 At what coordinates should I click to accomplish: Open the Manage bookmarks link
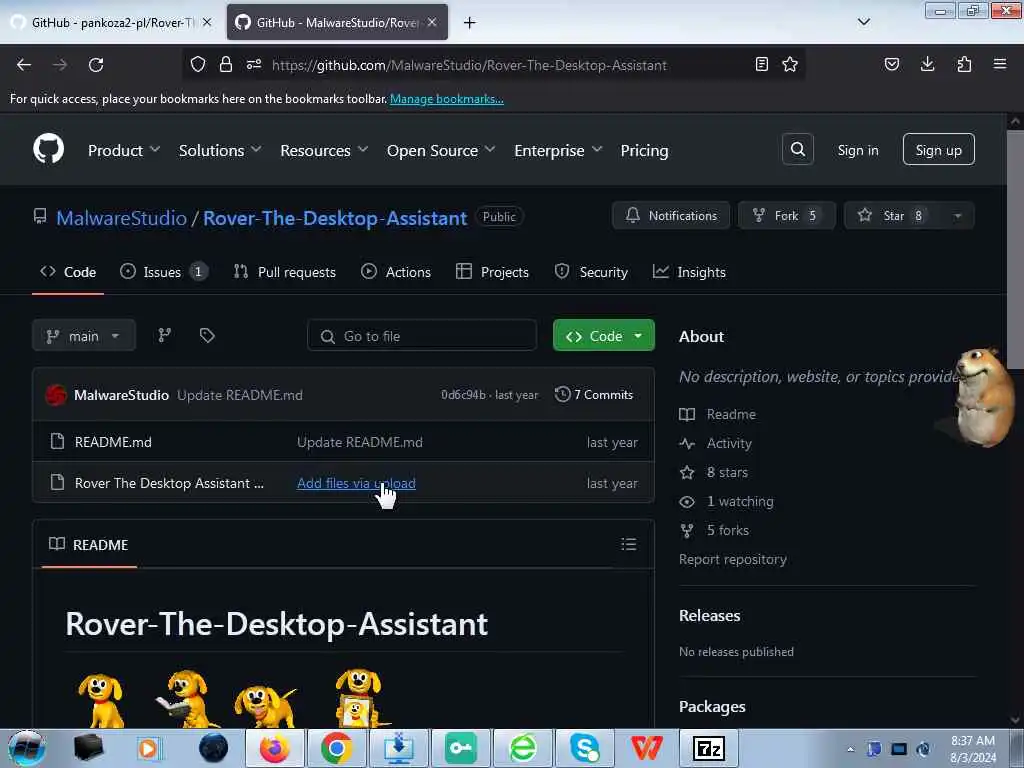click(447, 99)
